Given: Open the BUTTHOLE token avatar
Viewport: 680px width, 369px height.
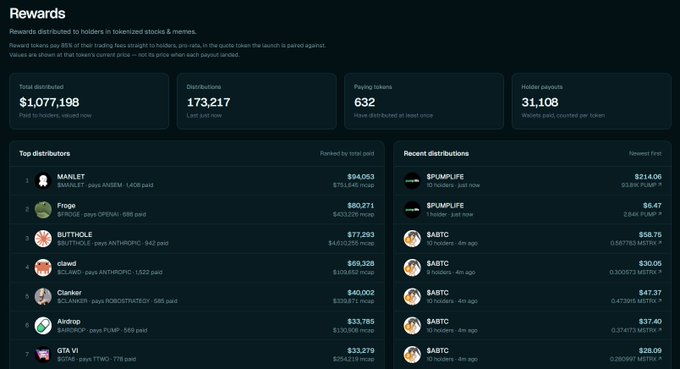Looking at the screenshot, I should (43, 238).
